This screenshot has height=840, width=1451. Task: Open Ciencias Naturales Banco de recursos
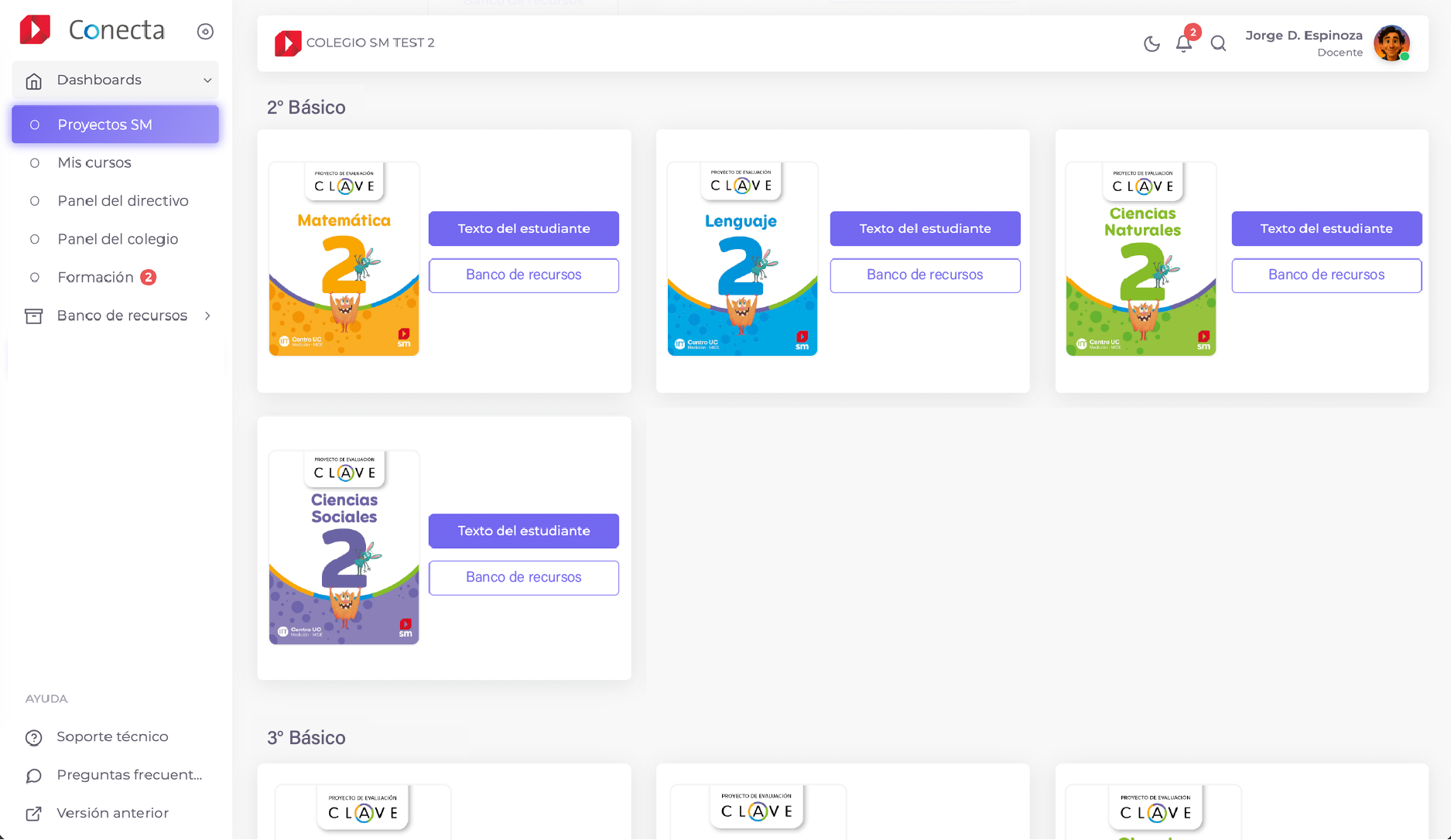point(1326,275)
